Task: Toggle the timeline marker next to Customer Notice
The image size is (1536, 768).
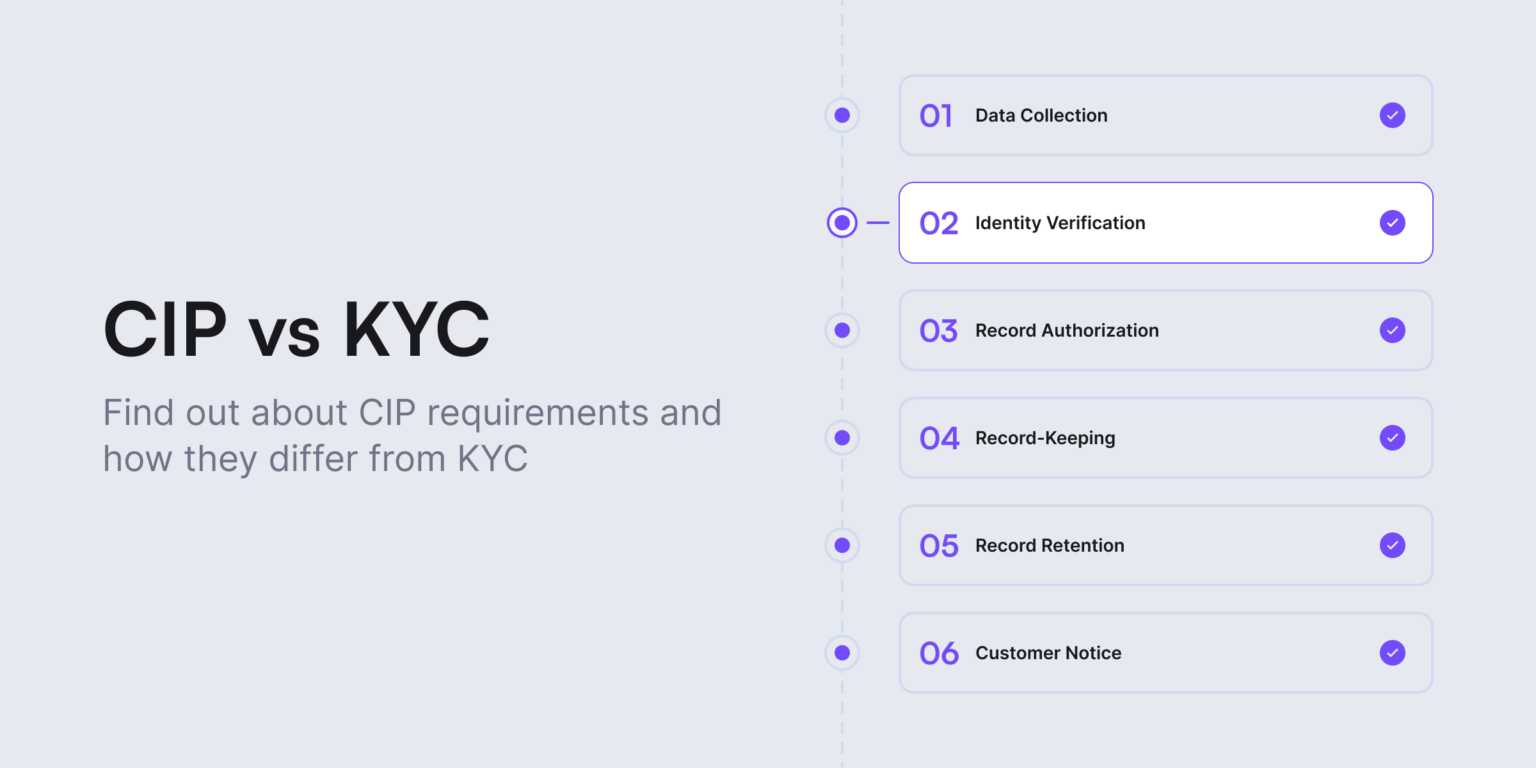Action: pos(841,652)
